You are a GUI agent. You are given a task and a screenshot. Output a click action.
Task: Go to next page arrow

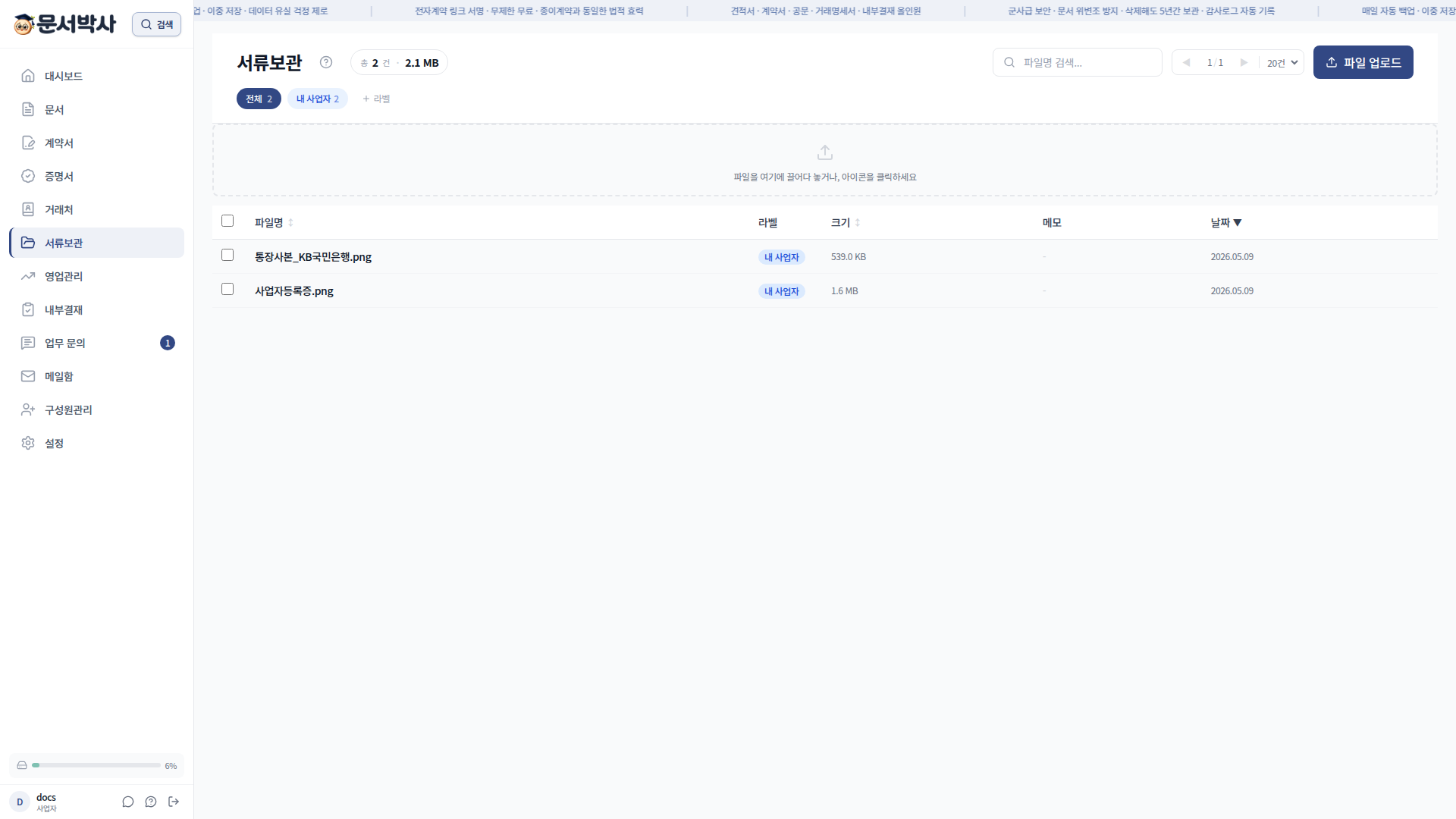click(1244, 62)
